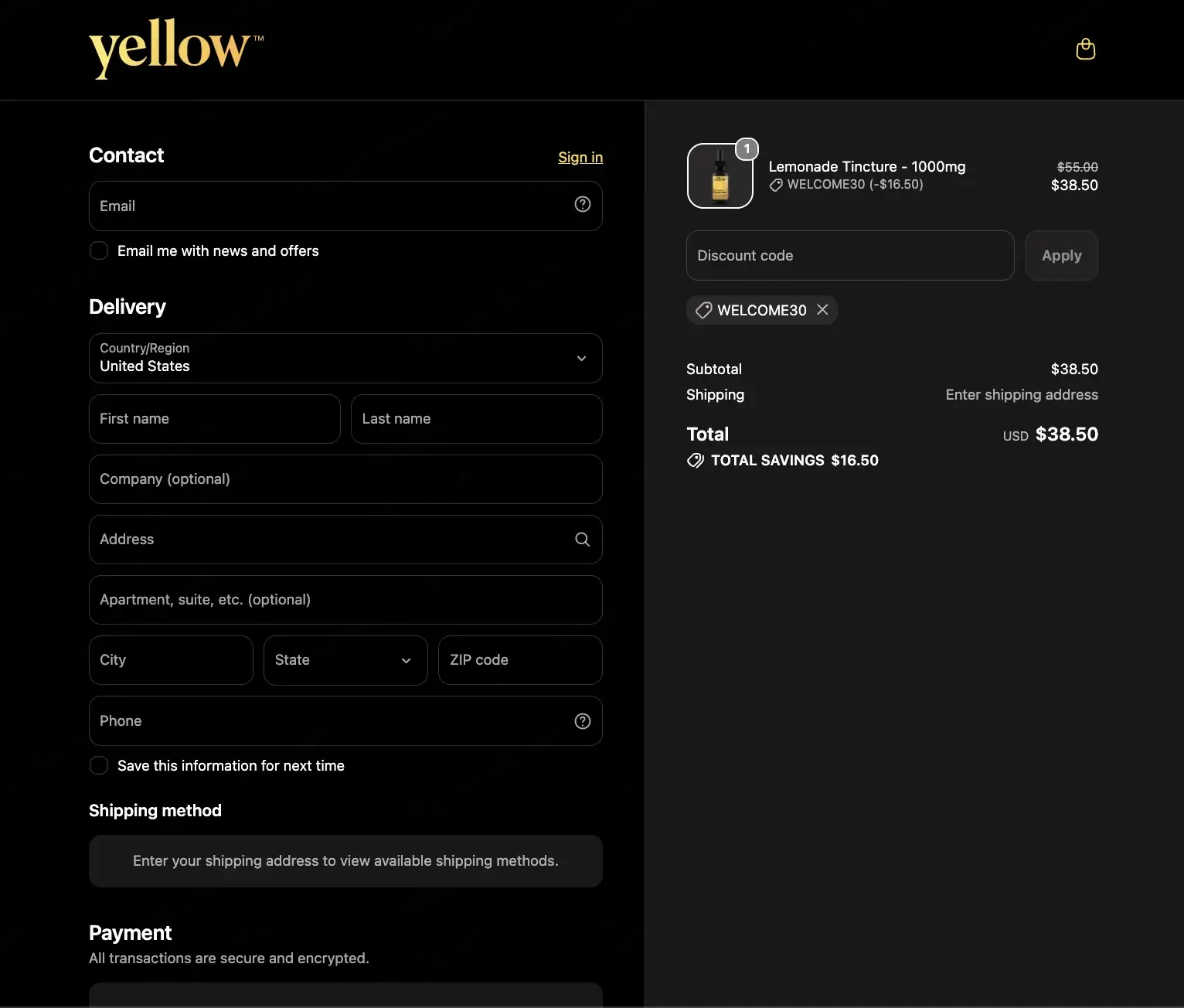This screenshot has width=1184, height=1008.
Task: Click the Lemonade Tincture product thumbnail
Action: pyautogui.click(x=720, y=176)
